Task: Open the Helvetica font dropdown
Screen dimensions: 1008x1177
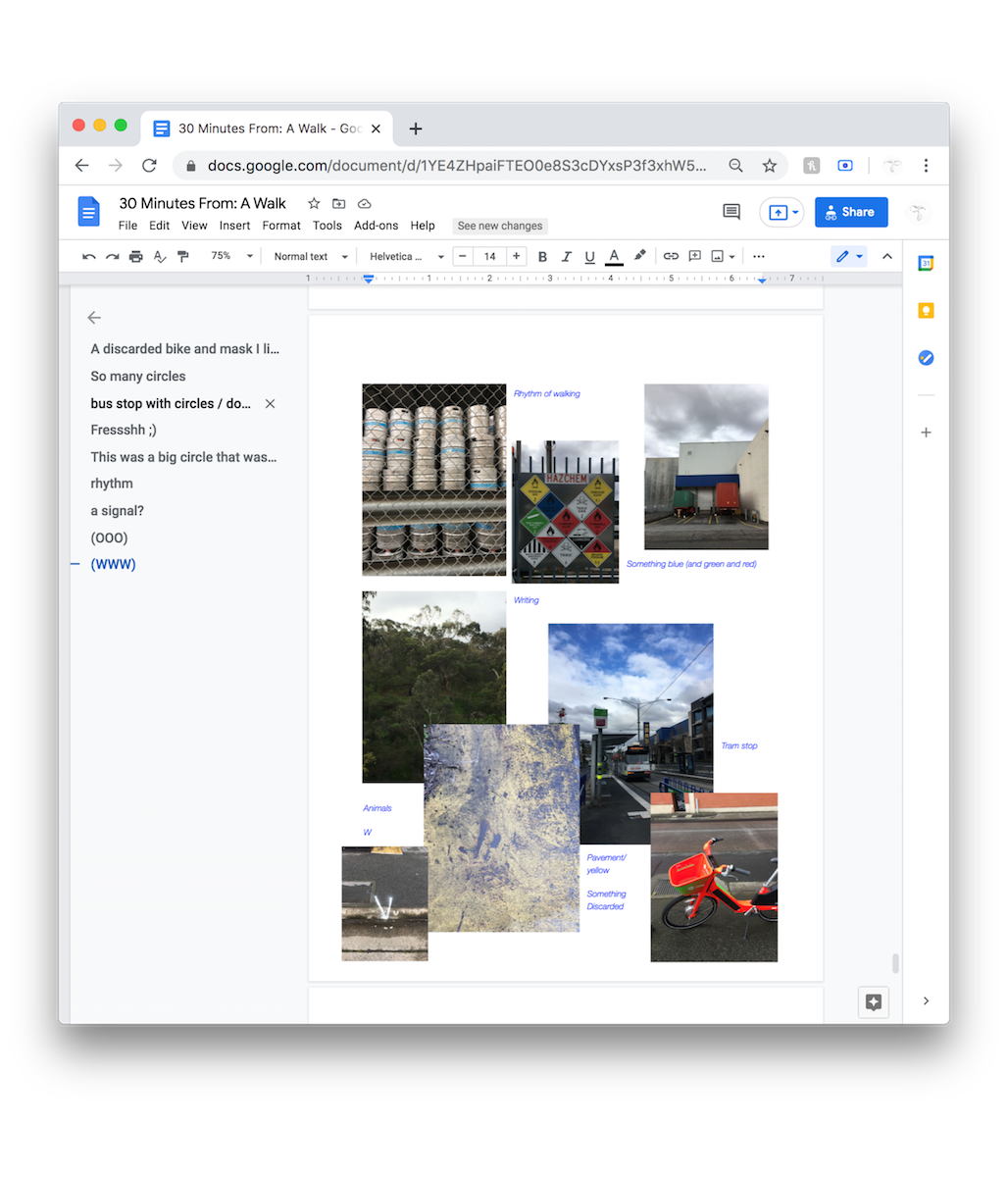Action: pos(406,257)
